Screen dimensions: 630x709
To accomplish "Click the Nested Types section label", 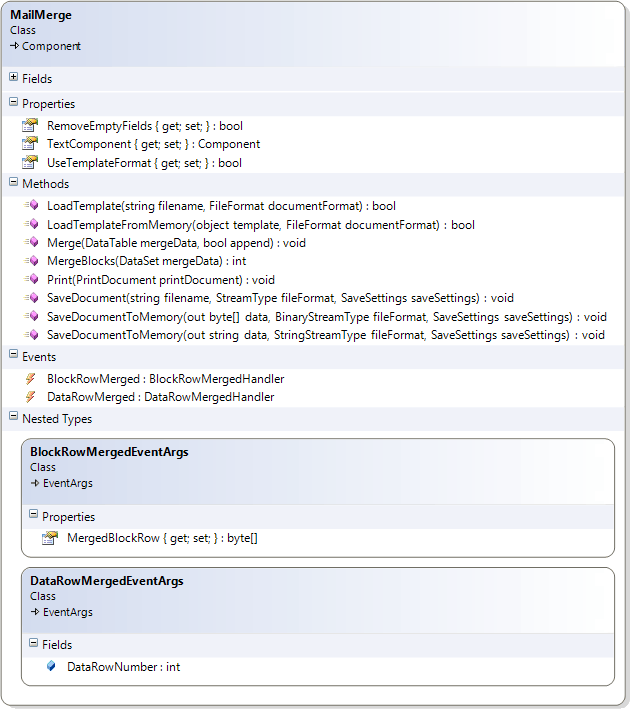I will [57, 419].
